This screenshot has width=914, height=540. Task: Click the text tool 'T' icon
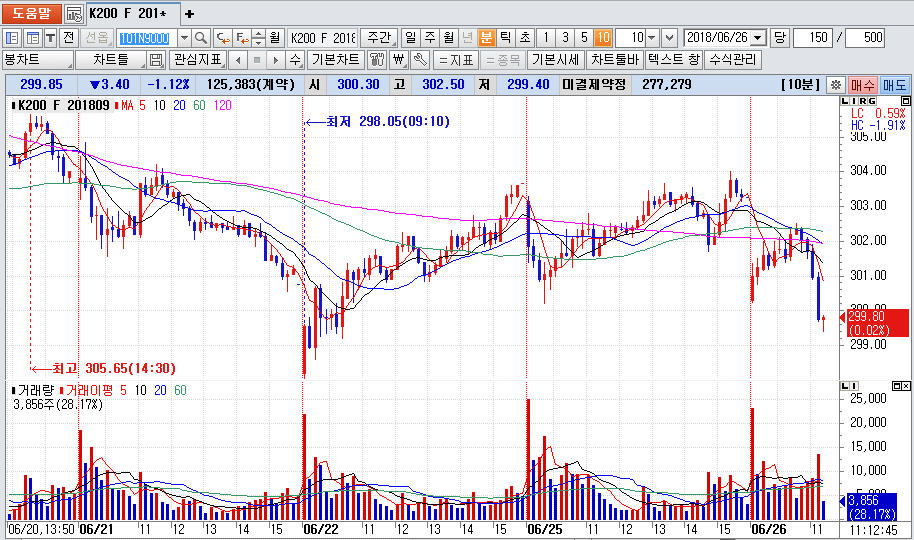51,38
